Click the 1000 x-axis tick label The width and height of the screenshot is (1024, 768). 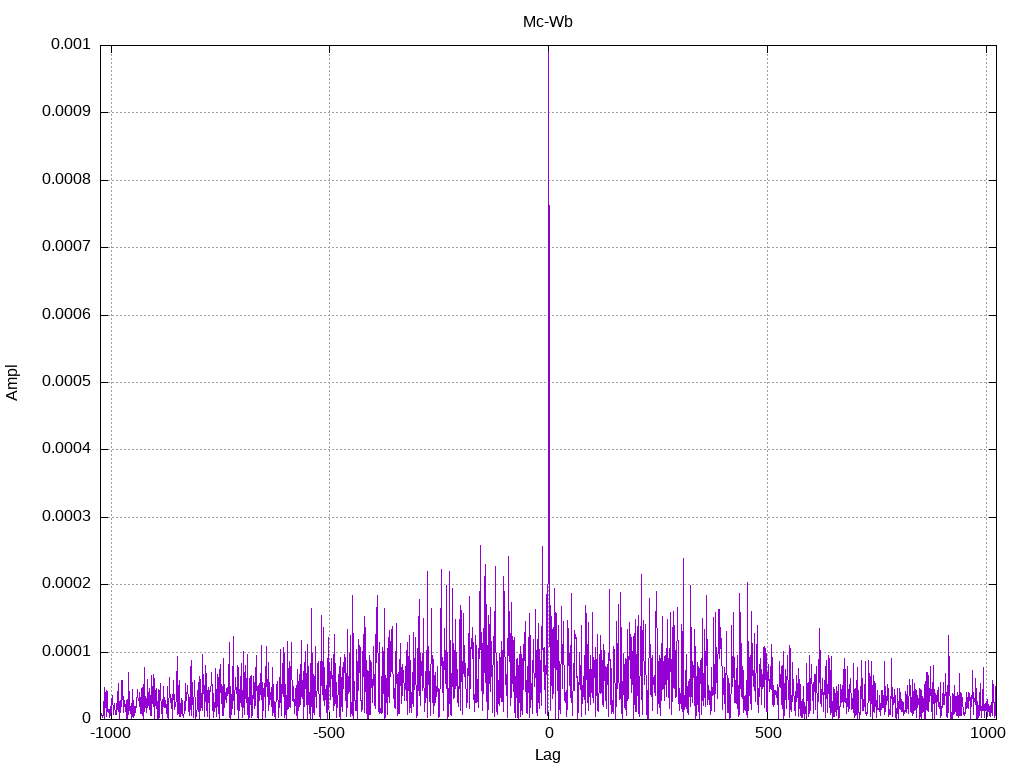987,734
